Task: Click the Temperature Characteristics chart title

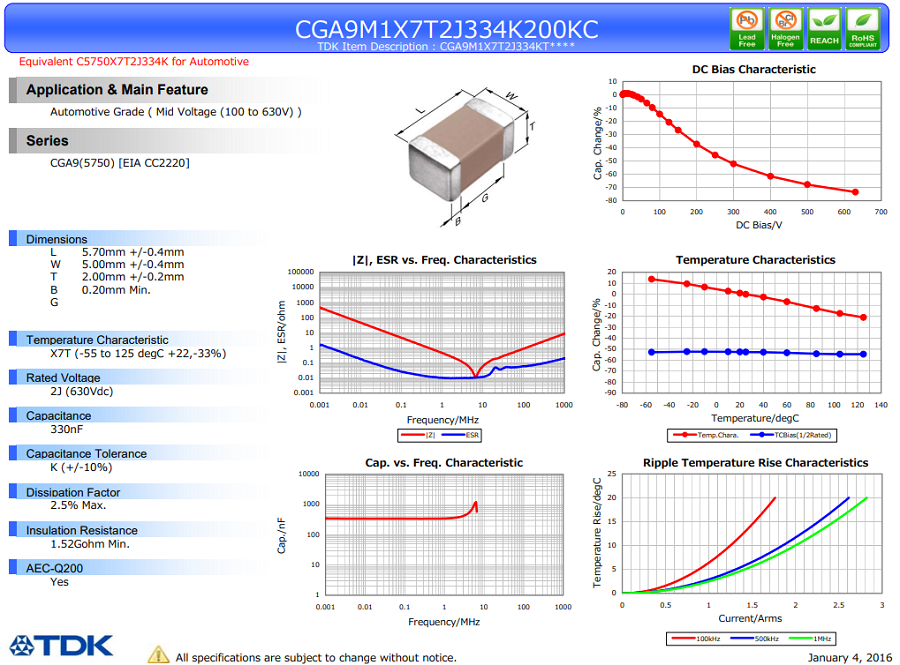Action: [755, 260]
